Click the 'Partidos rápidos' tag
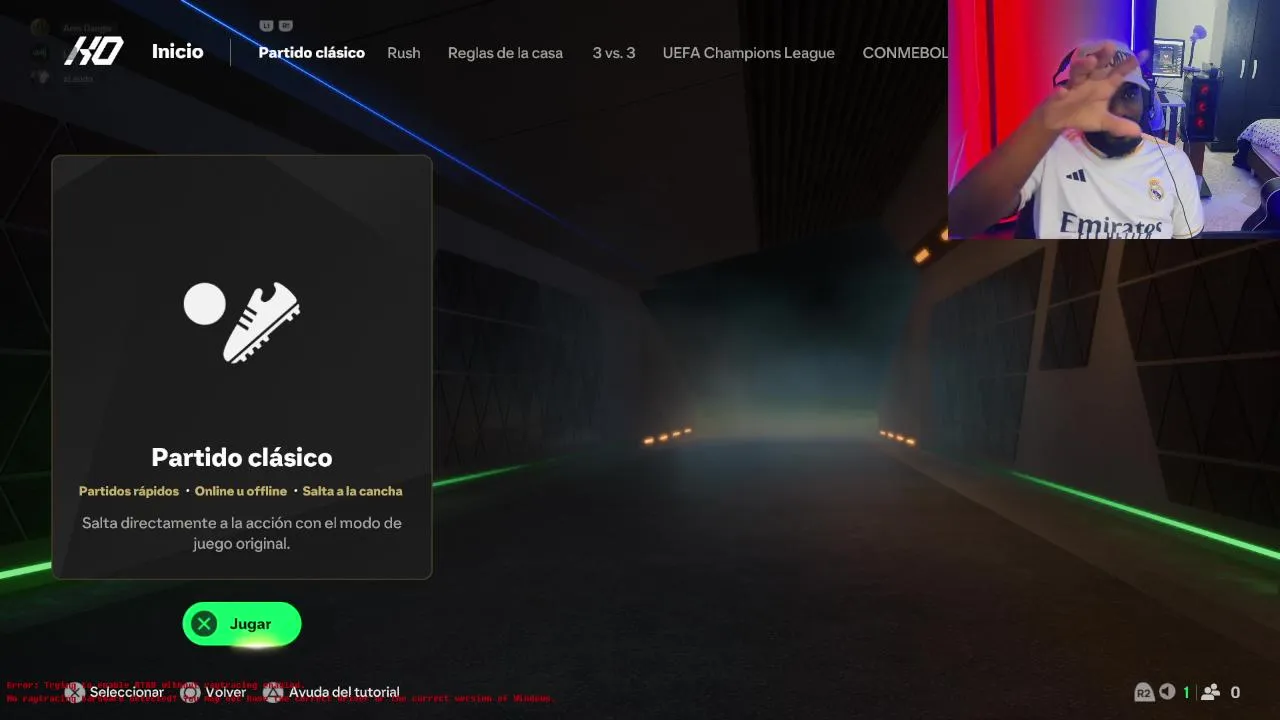This screenshot has height=720, width=1280. 129,491
